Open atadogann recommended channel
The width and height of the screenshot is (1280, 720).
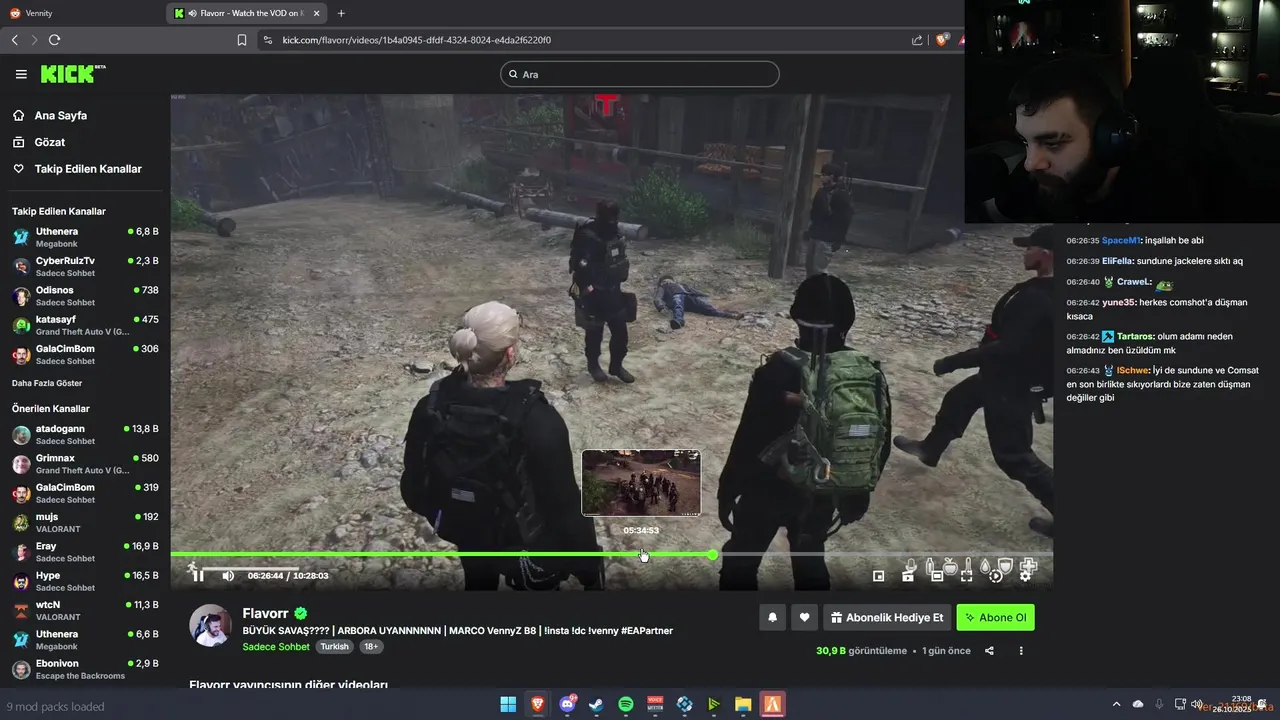tap(85, 434)
